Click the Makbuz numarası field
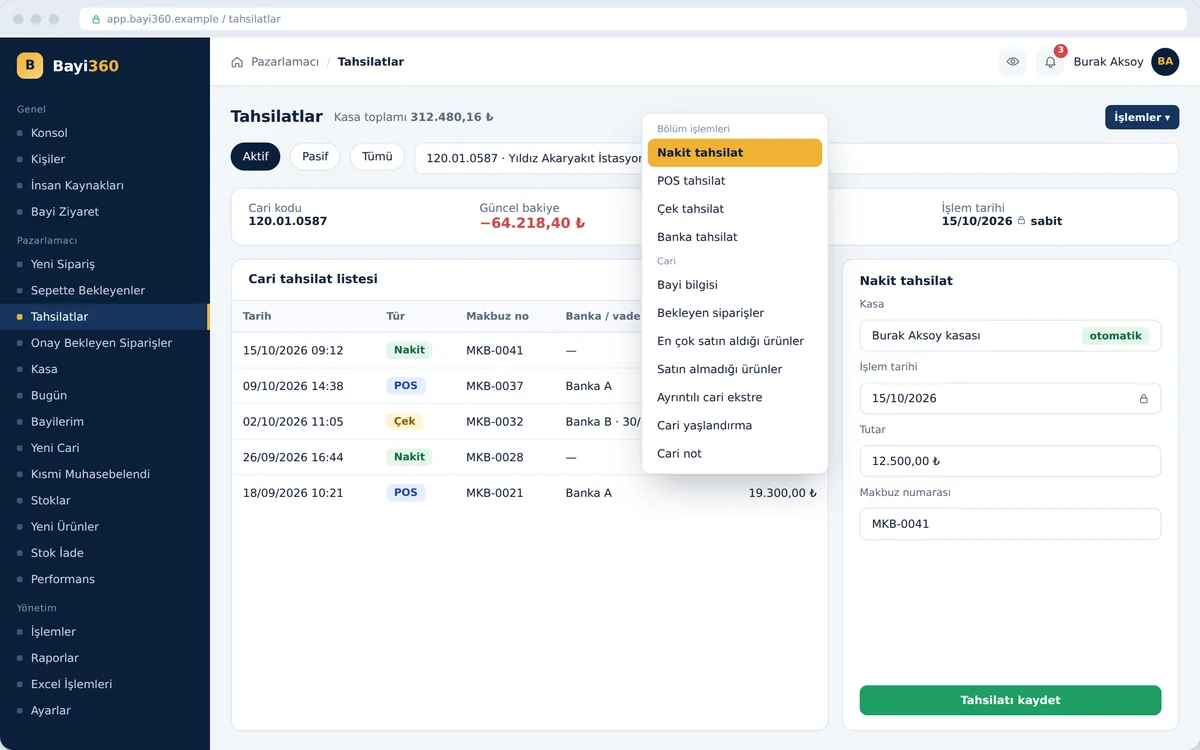 click(1010, 524)
